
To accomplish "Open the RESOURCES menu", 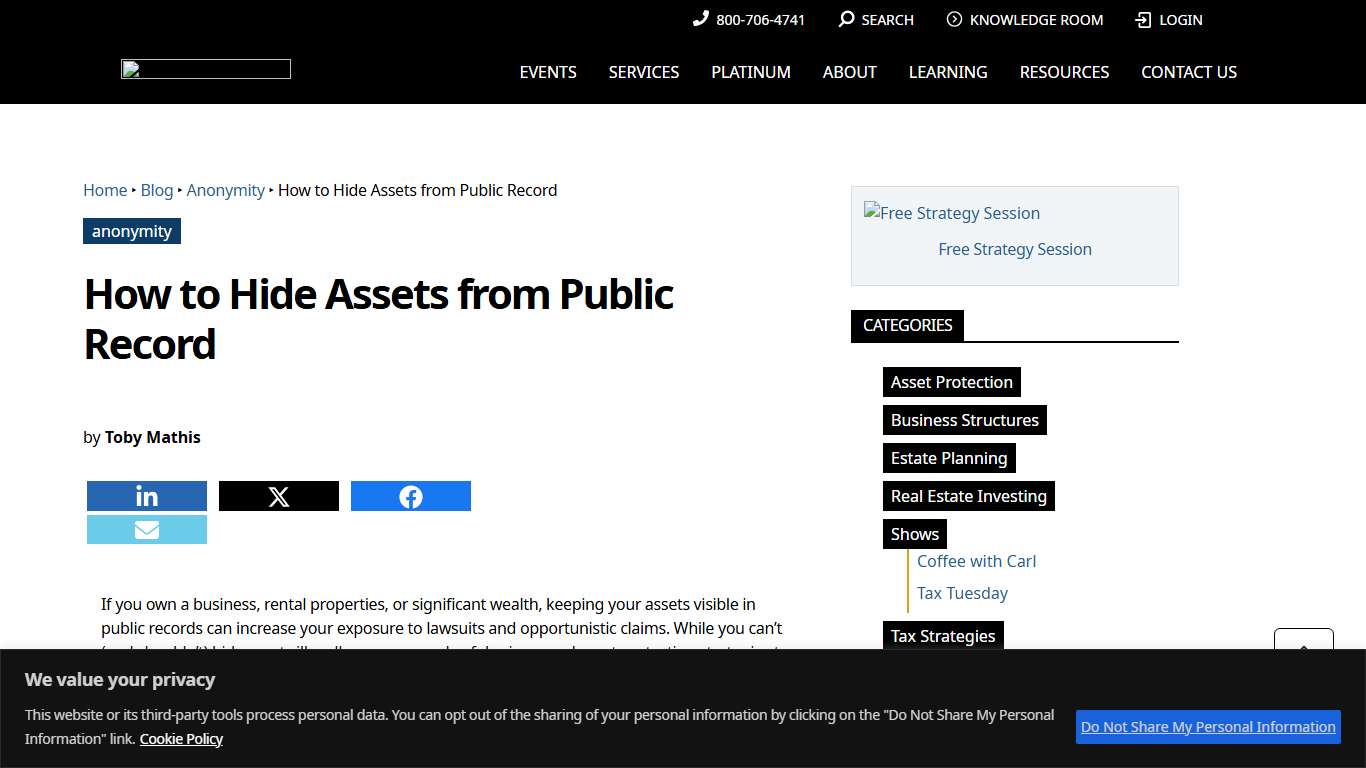I will pos(1064,71).
